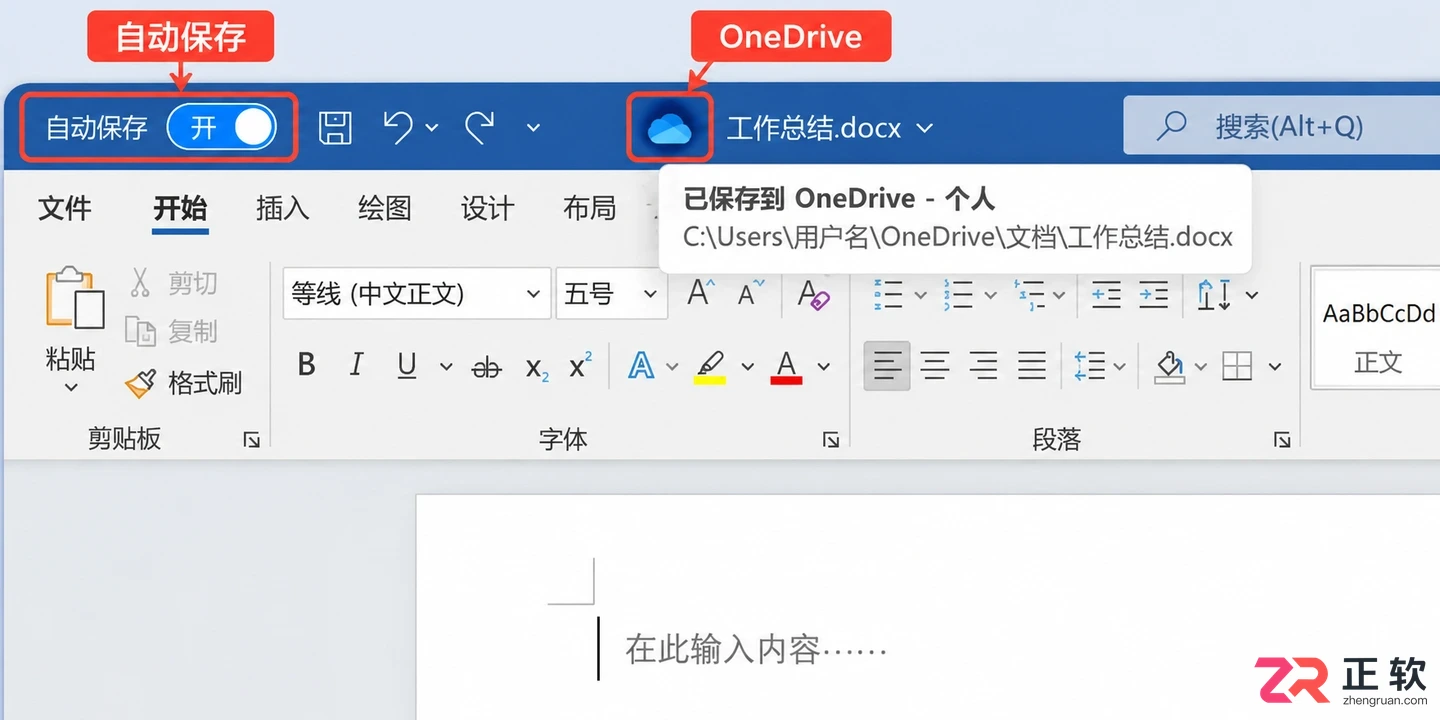
Task: Click the 剪切 cut button
Action: pyautogui.click(x=173, y=283)
